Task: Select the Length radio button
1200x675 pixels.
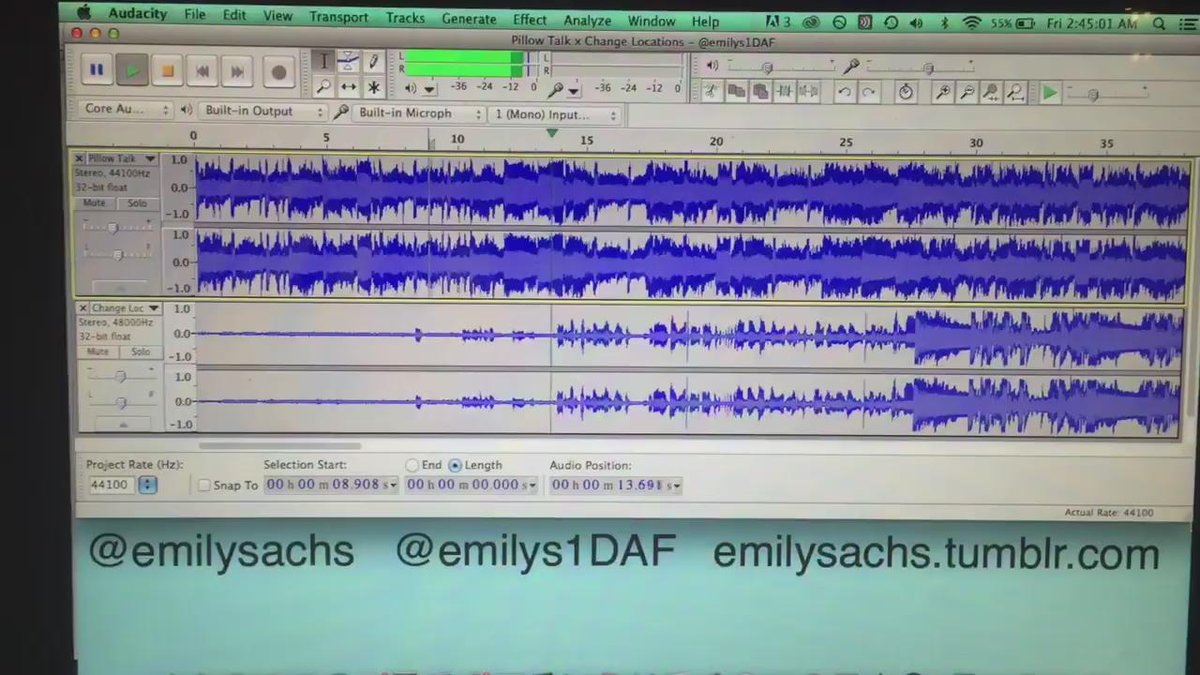Action: (455, 465)
